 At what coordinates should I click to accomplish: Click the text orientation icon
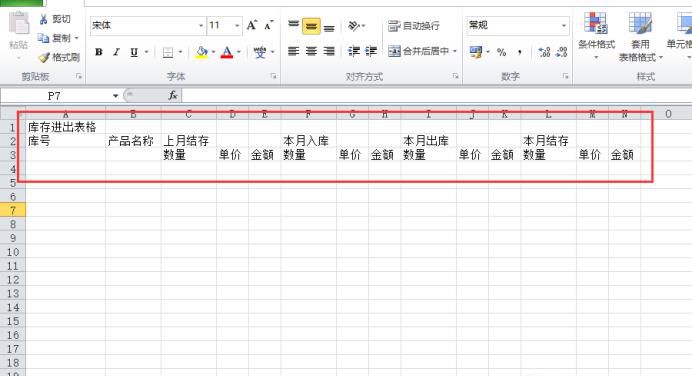coord(354,26)
